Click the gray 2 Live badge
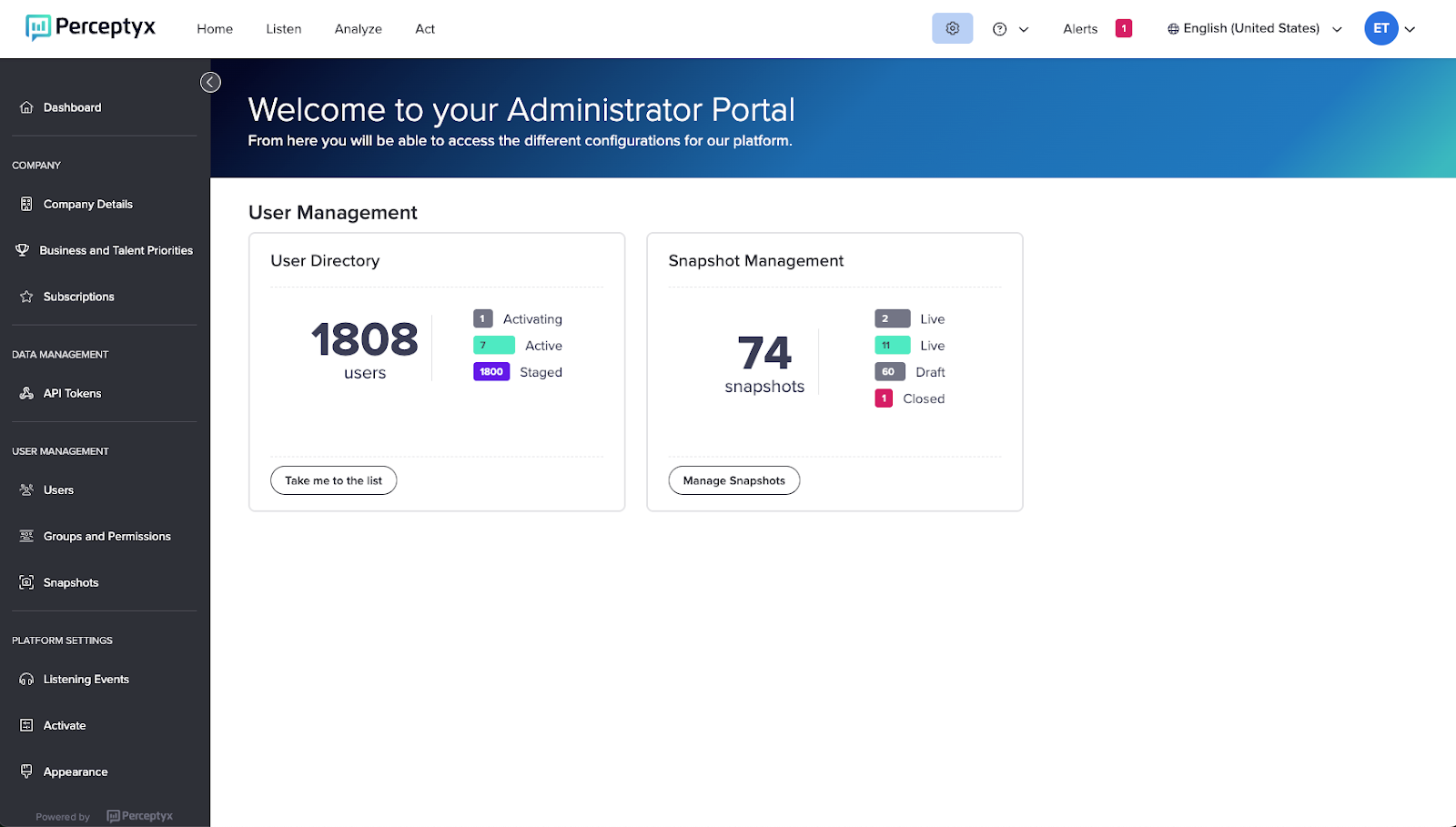 [893, 319]
